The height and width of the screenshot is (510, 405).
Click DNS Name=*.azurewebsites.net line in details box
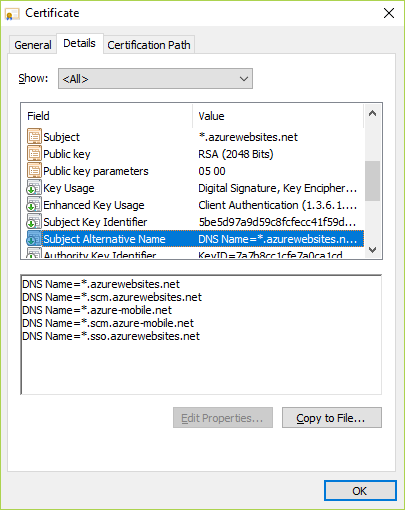[101, 284]
